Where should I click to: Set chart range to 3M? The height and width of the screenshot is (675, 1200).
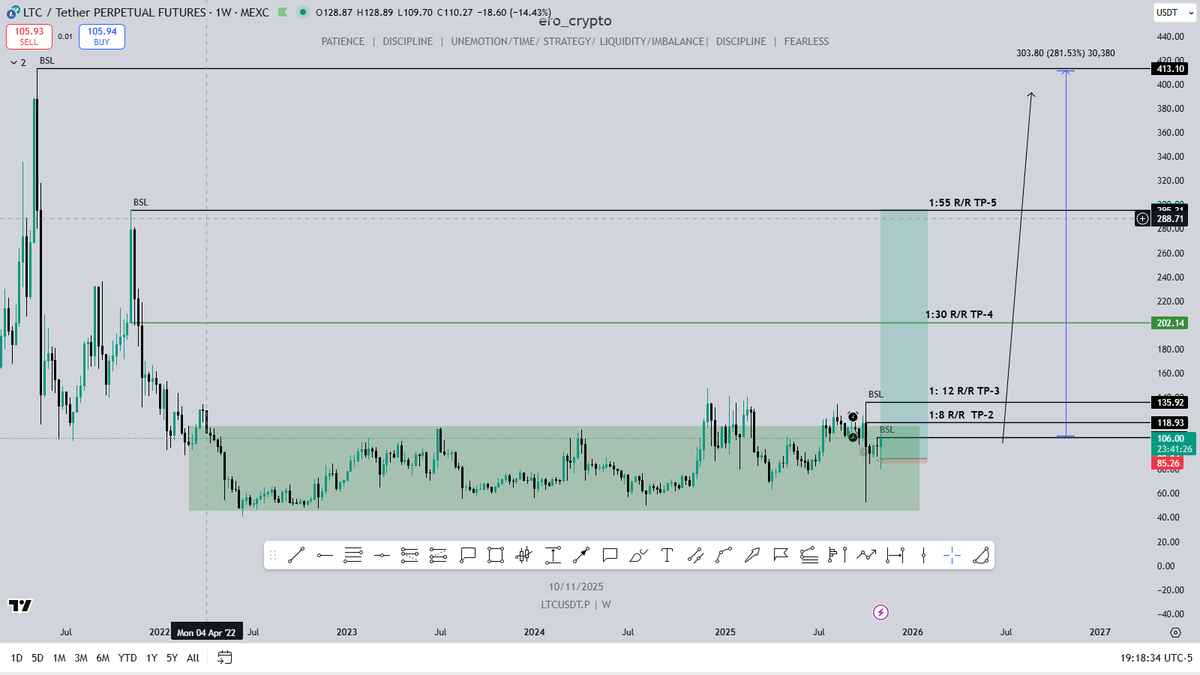(81, 658)
